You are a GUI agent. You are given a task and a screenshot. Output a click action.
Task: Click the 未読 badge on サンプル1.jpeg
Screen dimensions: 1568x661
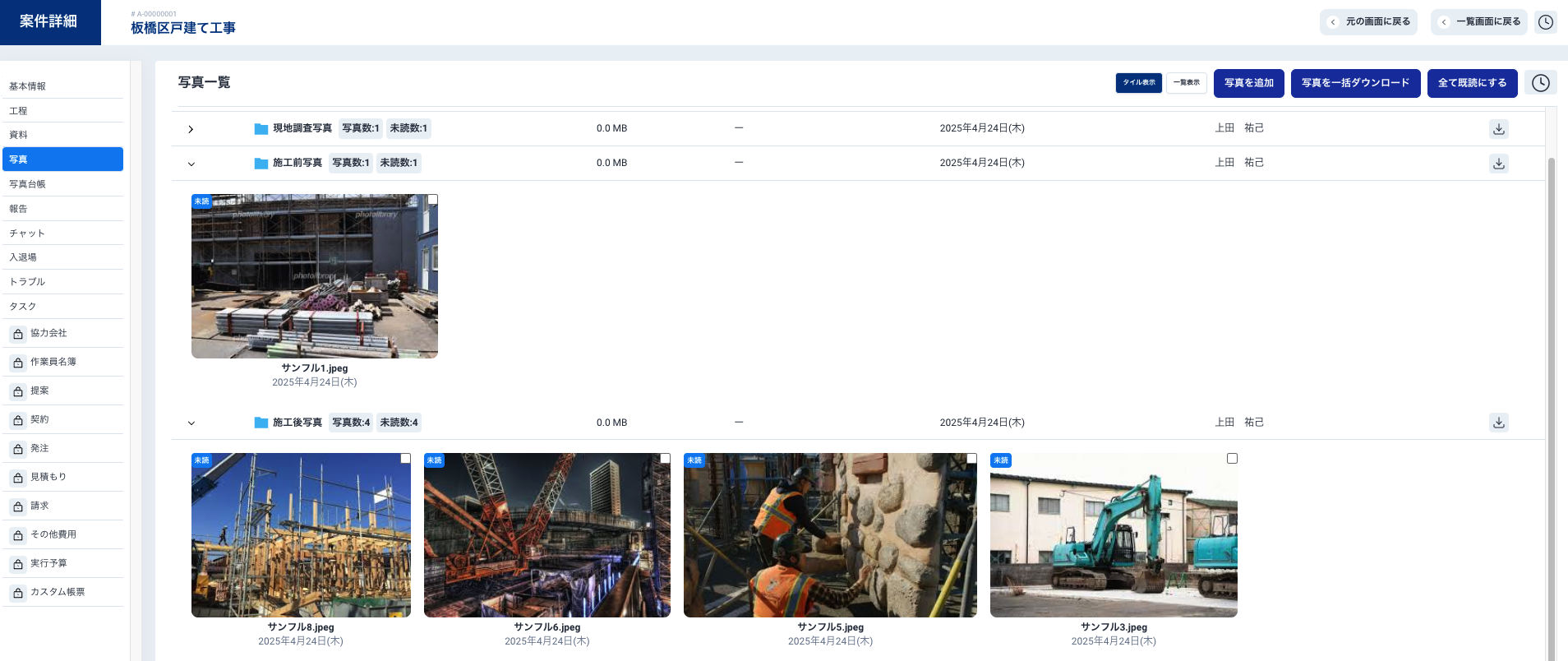click(201, 201)
